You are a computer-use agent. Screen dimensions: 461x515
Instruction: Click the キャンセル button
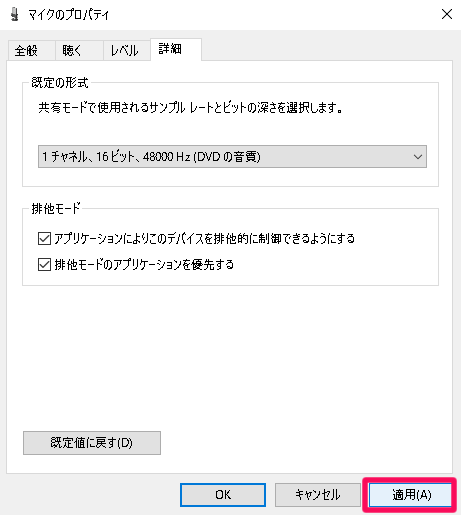tap(318, 495)
